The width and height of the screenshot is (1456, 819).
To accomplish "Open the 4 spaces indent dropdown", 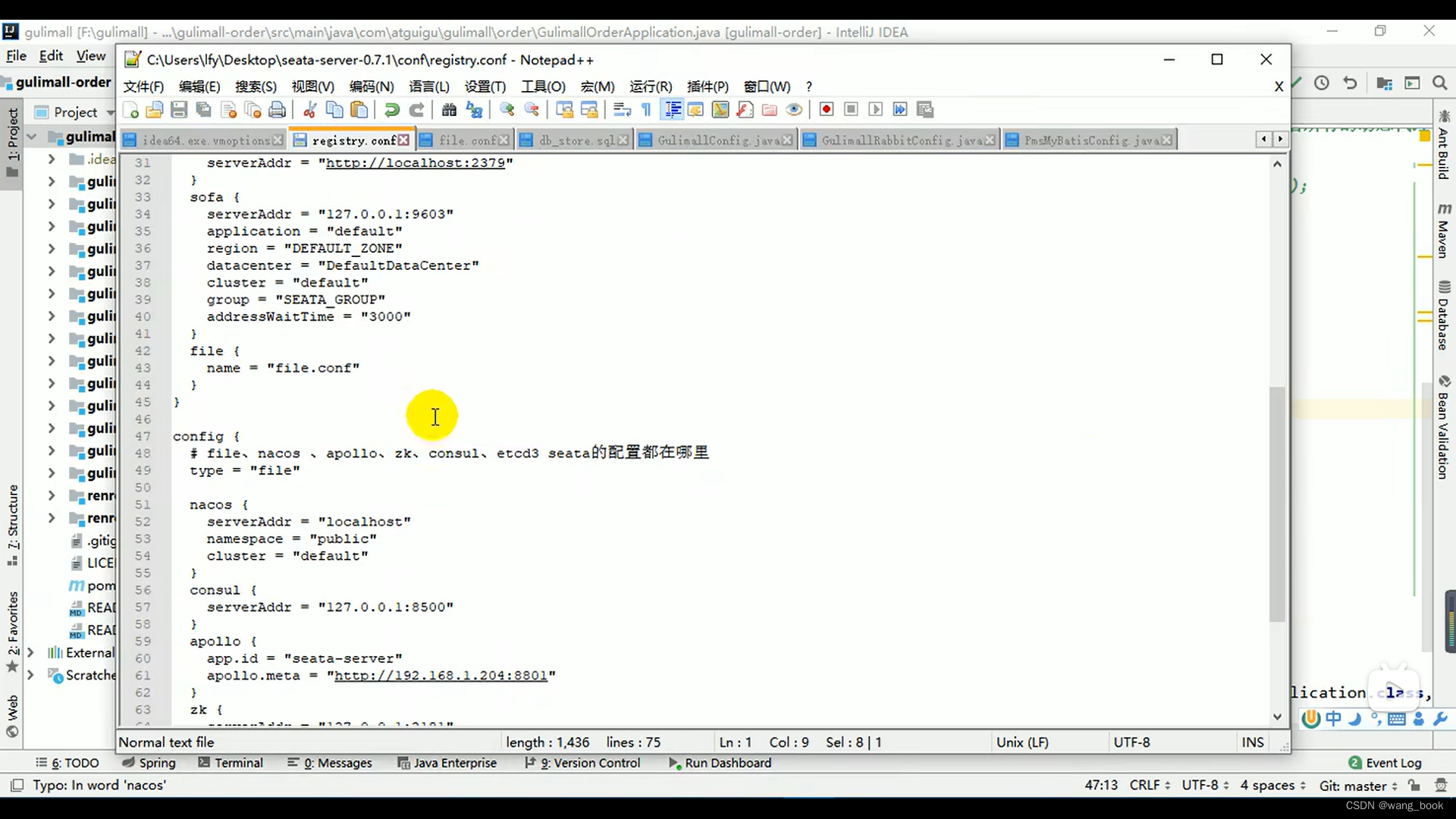I will (1273, 786).
